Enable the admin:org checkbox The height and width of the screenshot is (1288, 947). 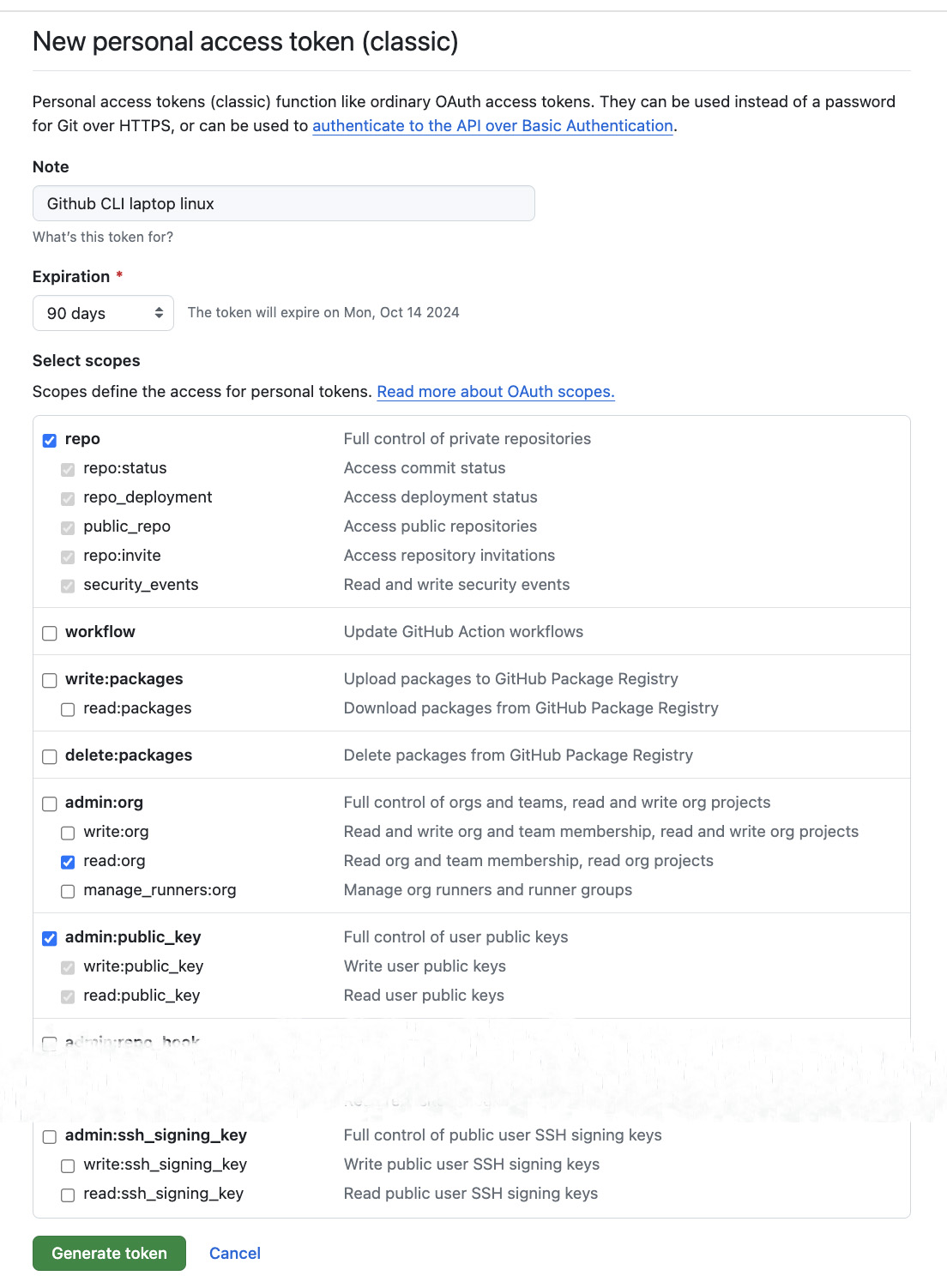pyautogui.click(x=50, y=803)
